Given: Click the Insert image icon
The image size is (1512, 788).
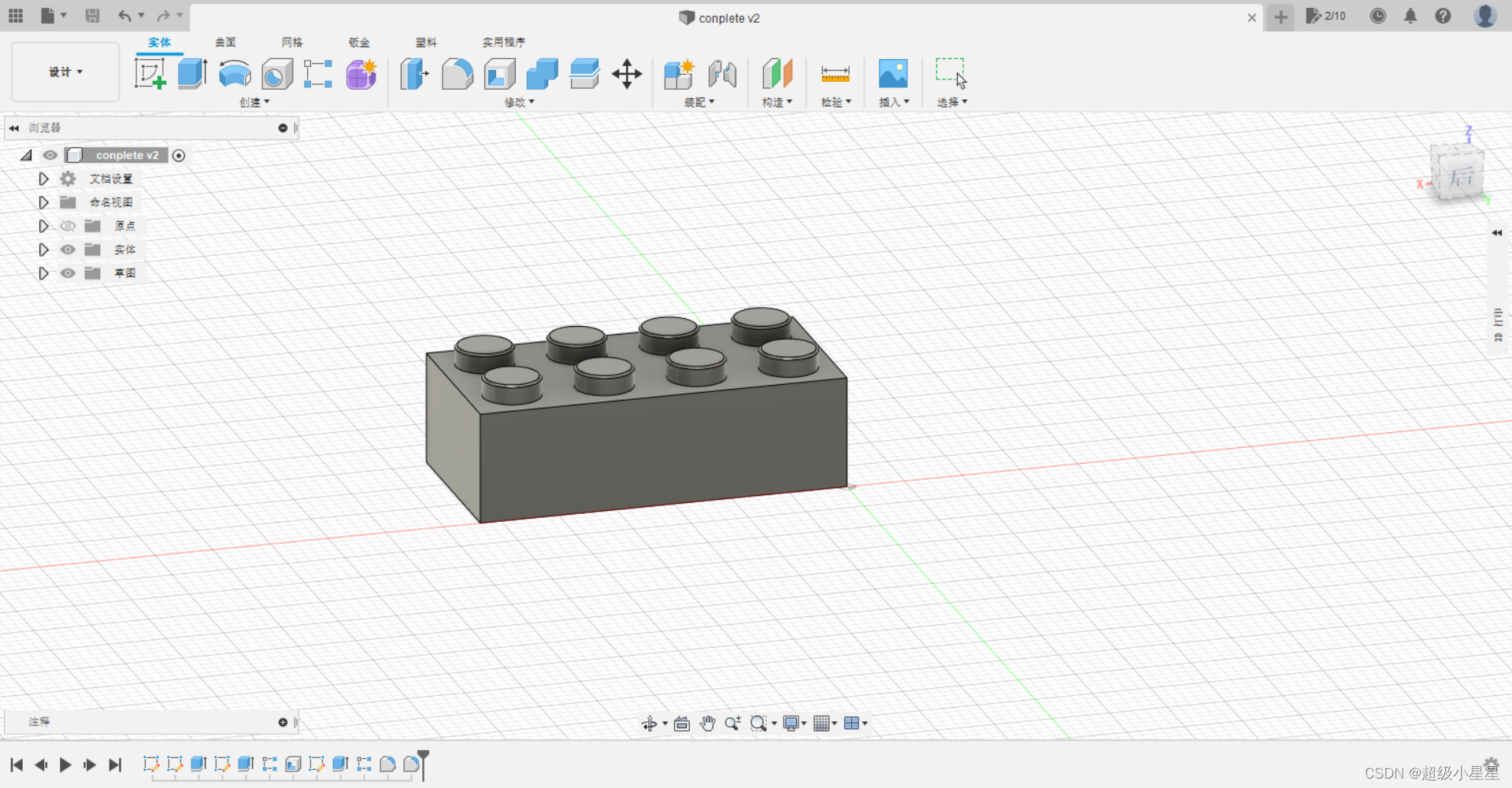Looking at the screenshot, I should pyautogui.click(x=893, y=74).
